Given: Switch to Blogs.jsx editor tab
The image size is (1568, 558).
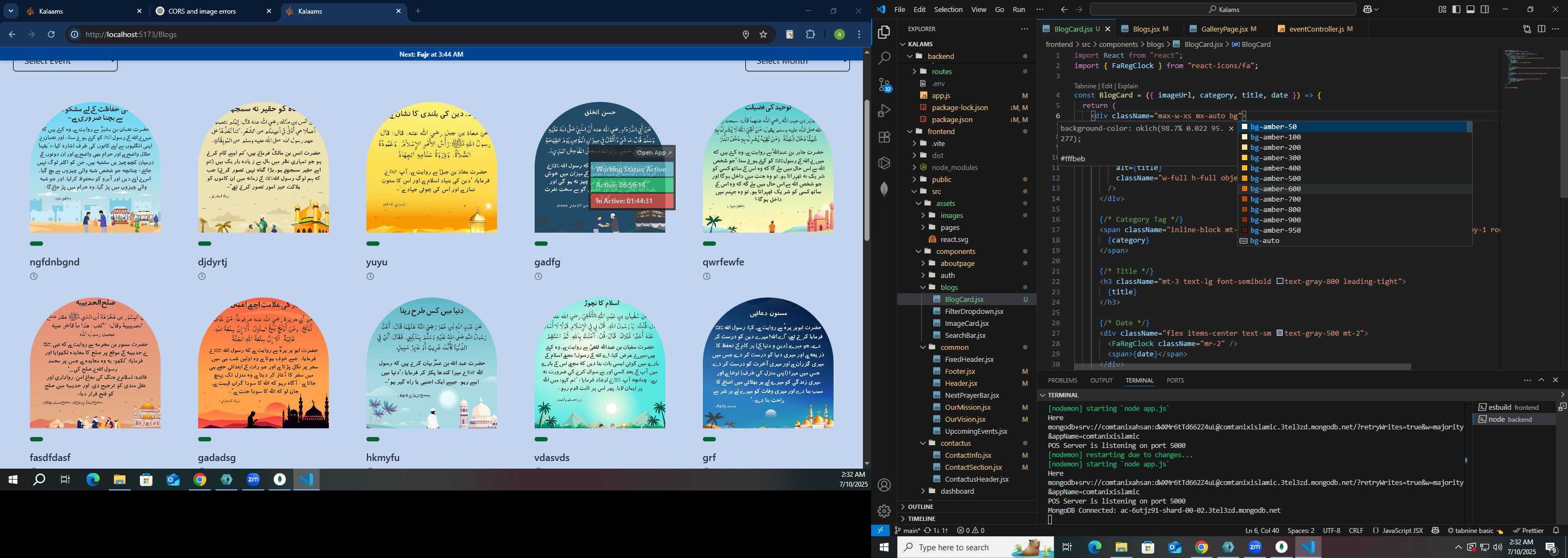Looking at the screenshot, I should pos(1146,29).
